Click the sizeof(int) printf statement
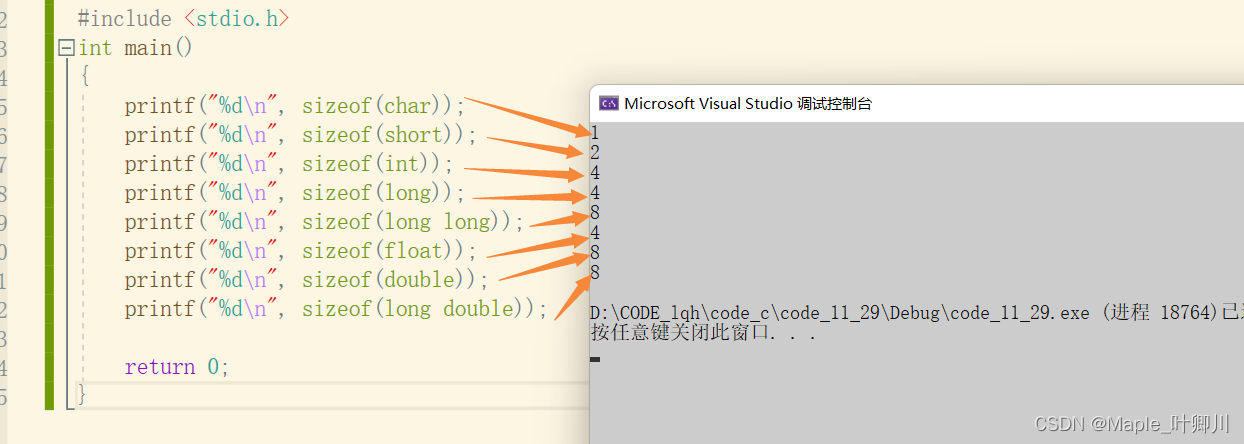The width and height of the screenshot is (1244, 444). 289,164
